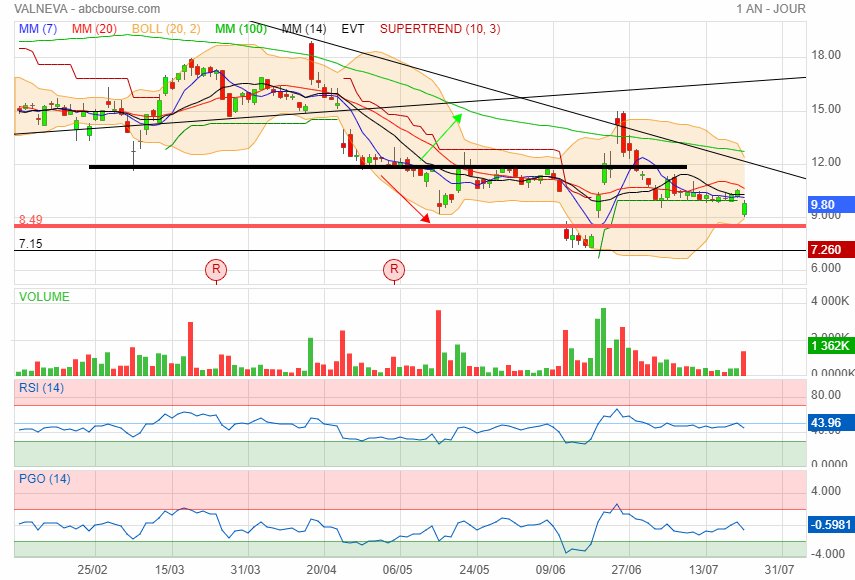
Task: Click the MM (14) legend label
Action: coord(304,29)
